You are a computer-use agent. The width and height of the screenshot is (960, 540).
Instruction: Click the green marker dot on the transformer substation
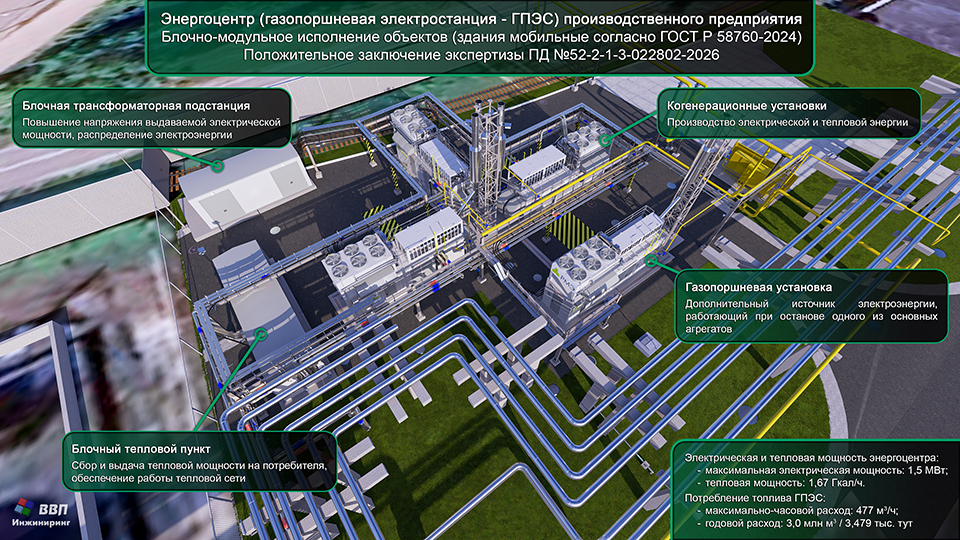click(218, 165)
